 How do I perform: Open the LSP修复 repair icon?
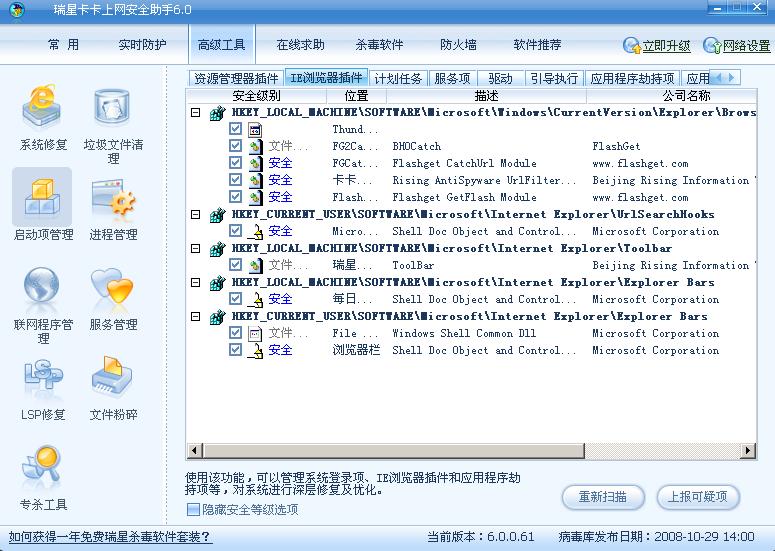pyautogui.click(x=43, y=377)
